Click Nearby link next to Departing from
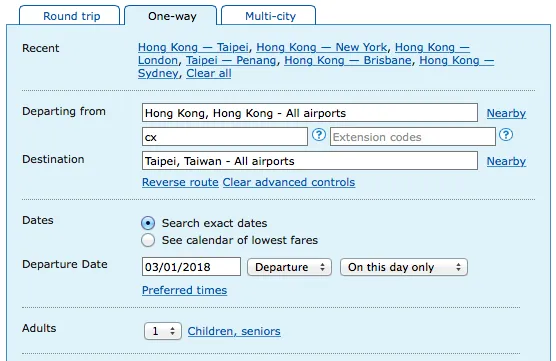Viewport: 556px width, 361px height. pos(506,113)
